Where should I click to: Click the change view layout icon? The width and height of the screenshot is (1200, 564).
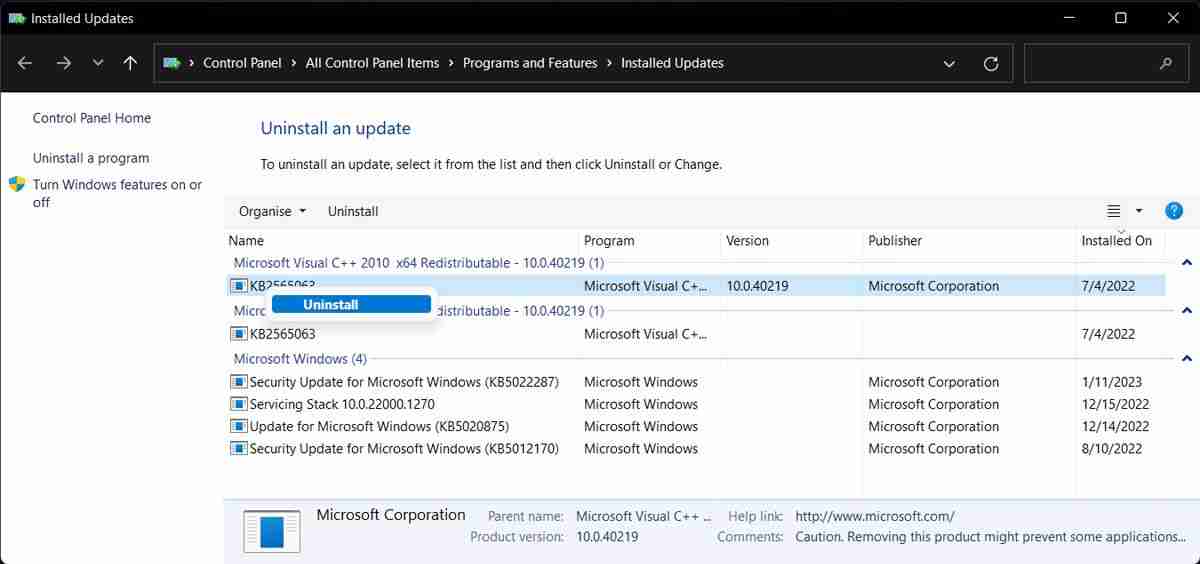click(x=1114, y=211)
